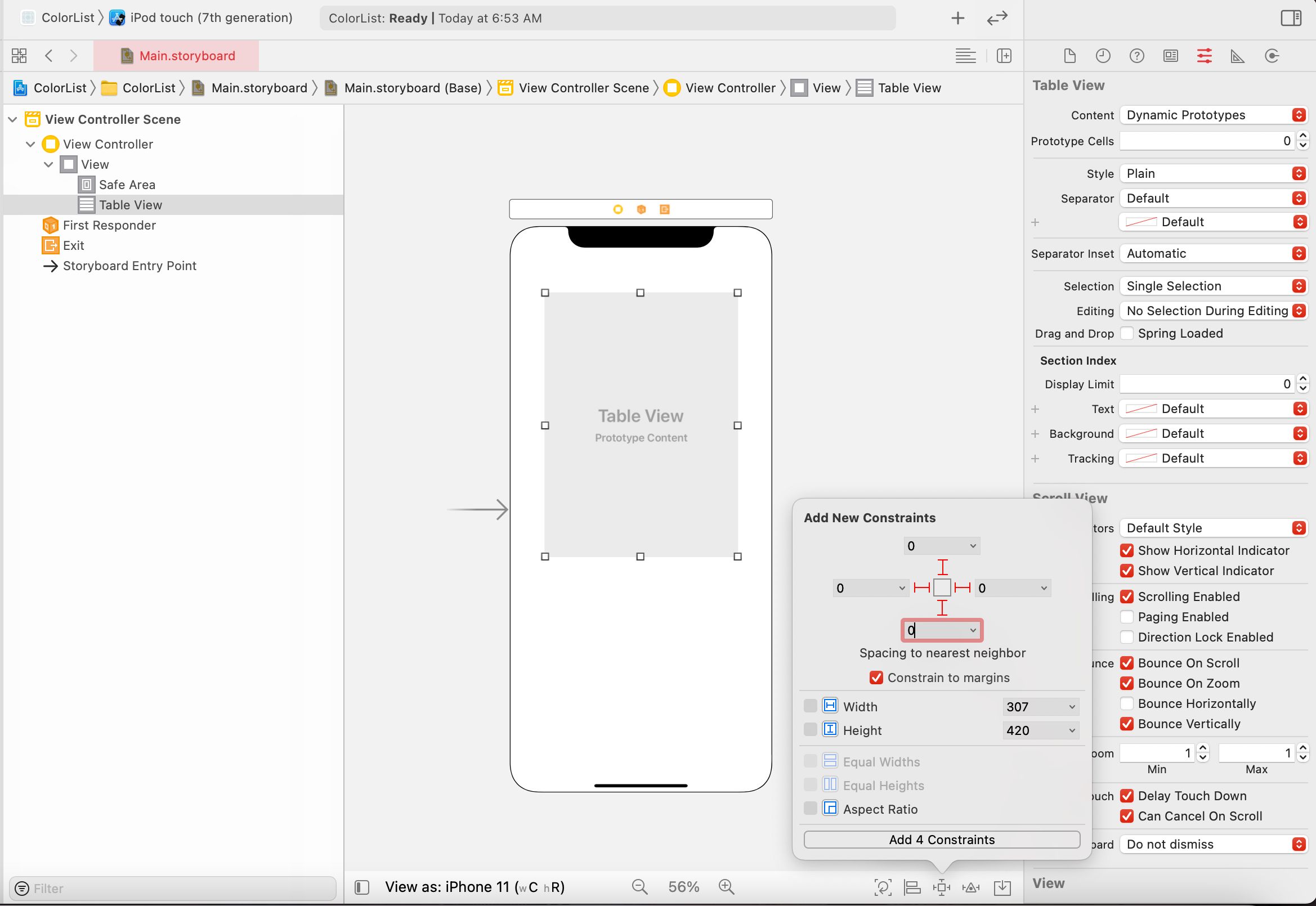The height and width of the screenshot is (906, 1316).
Task: Open the Style dropdown set to Plain
Action: 1213,174
